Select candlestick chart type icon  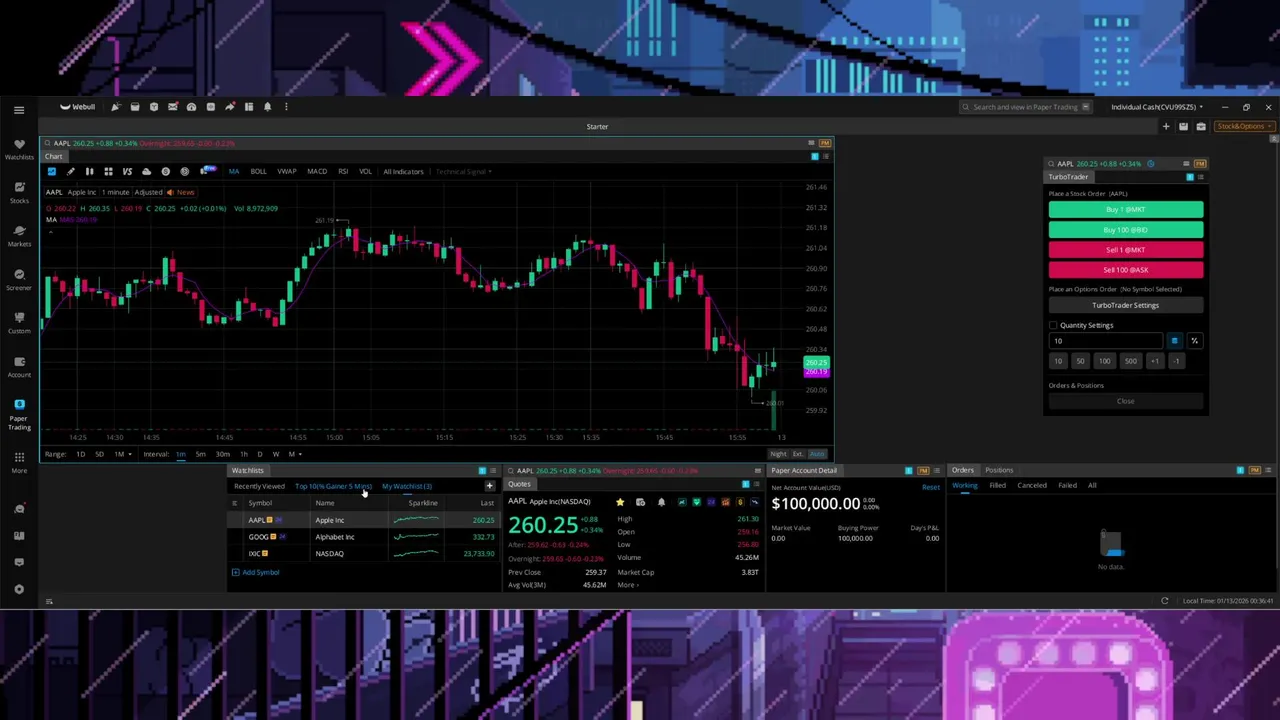89,172
